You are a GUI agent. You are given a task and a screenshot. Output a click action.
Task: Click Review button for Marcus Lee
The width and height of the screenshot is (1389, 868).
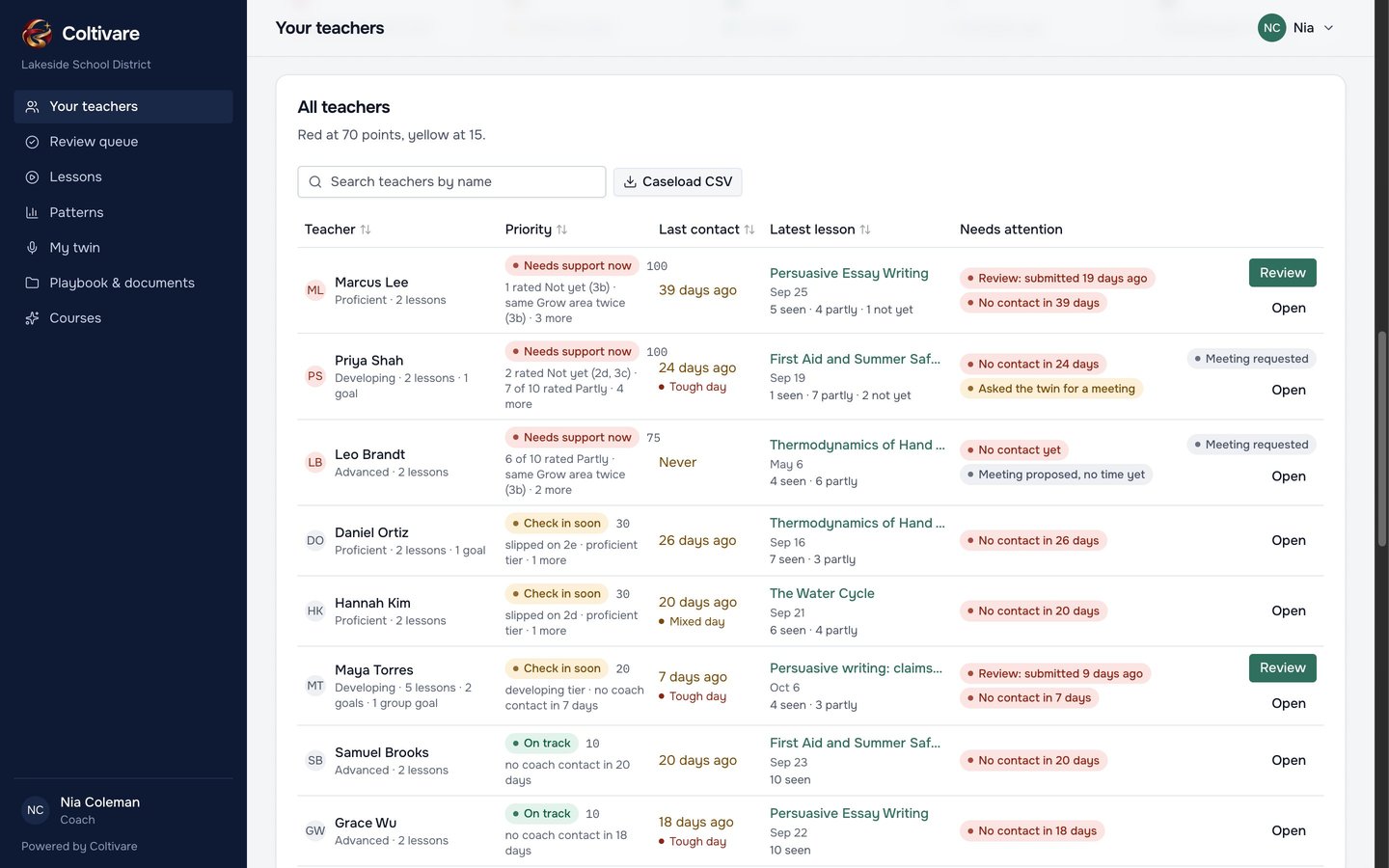click(1282, 273)
